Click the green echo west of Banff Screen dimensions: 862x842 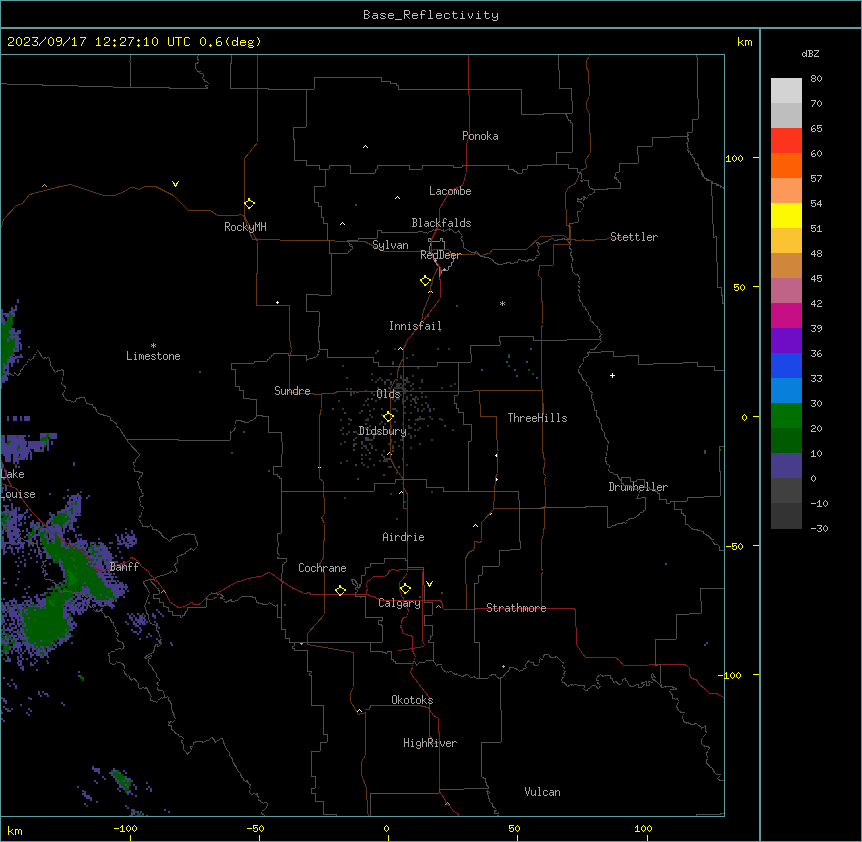click(82, 572)
